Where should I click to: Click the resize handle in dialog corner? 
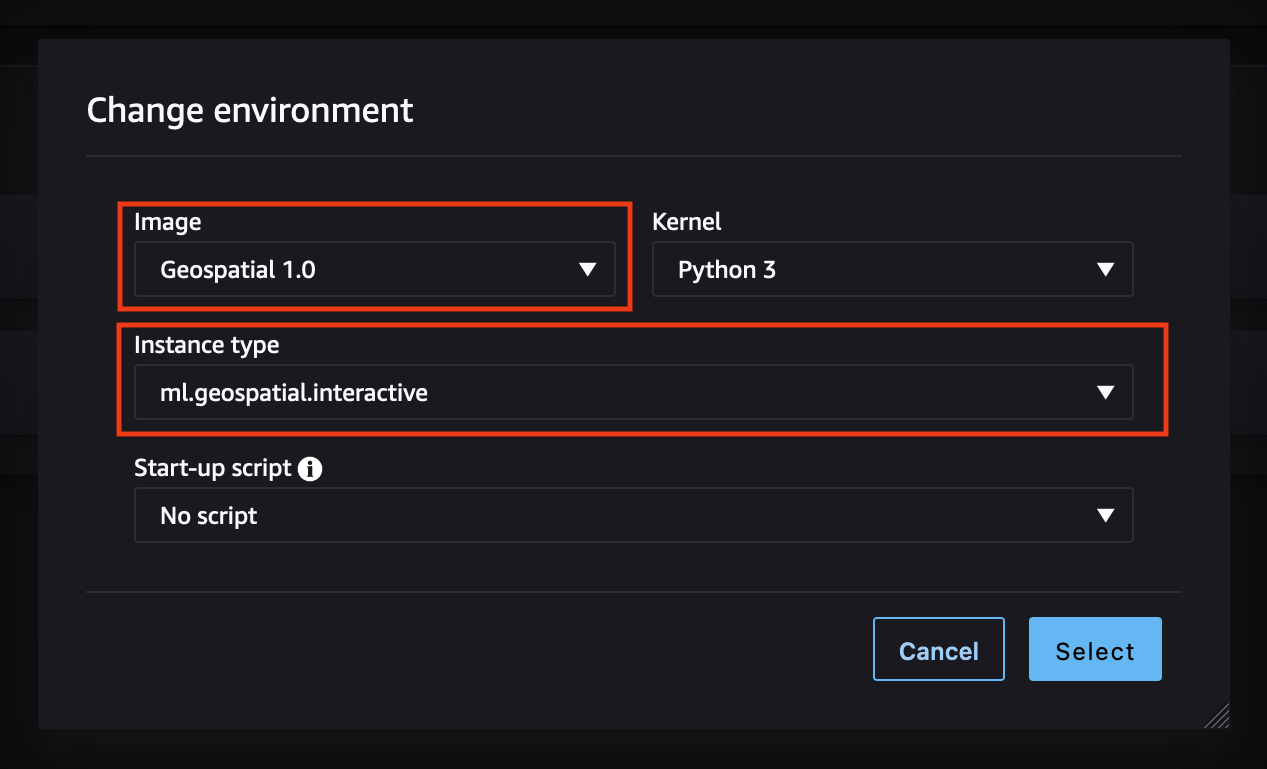(1216, 716)
